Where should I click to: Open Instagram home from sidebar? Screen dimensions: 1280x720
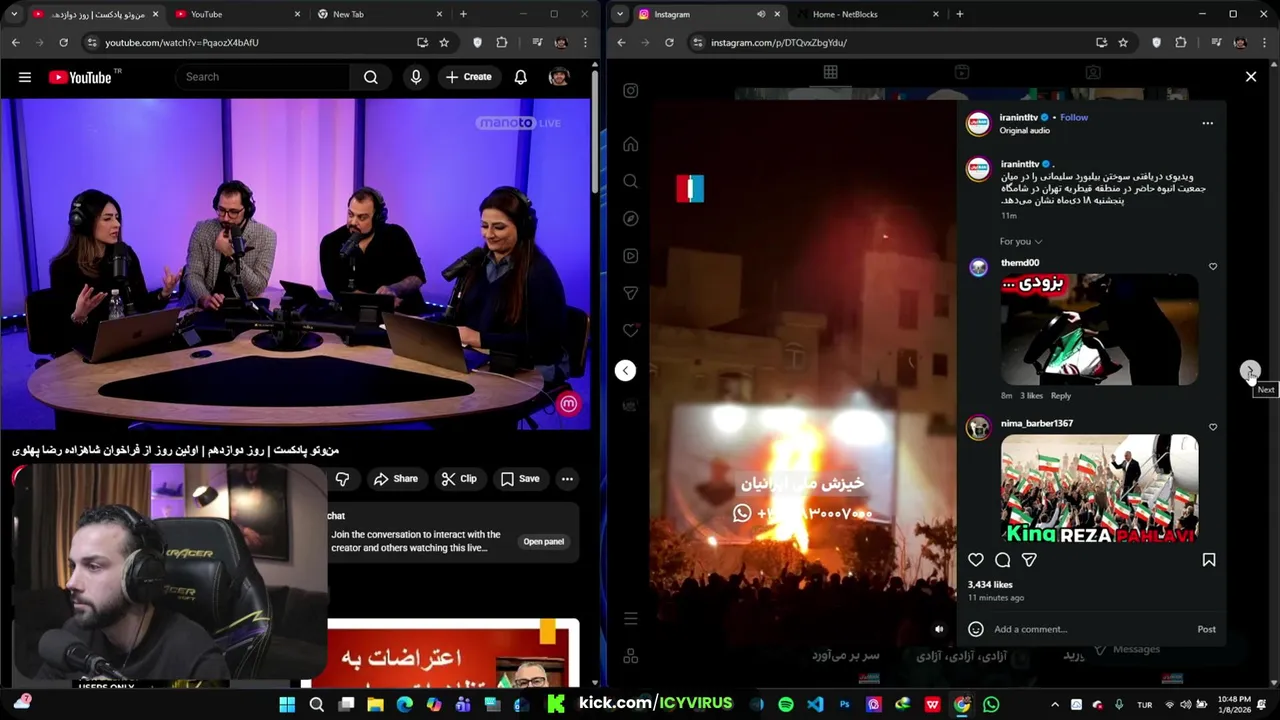coord(631,144)
